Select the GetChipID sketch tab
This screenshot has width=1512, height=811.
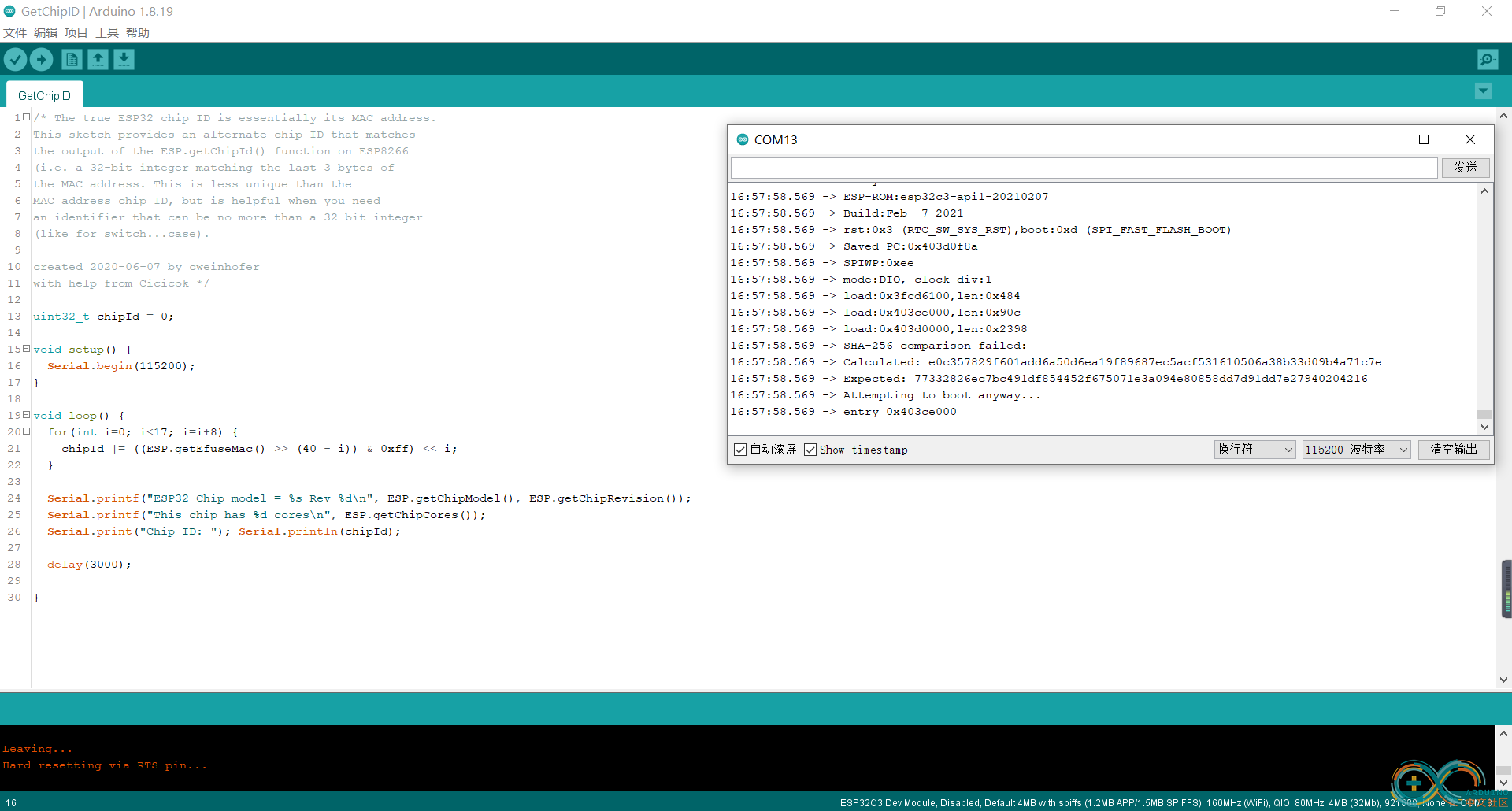coord(44,95)
